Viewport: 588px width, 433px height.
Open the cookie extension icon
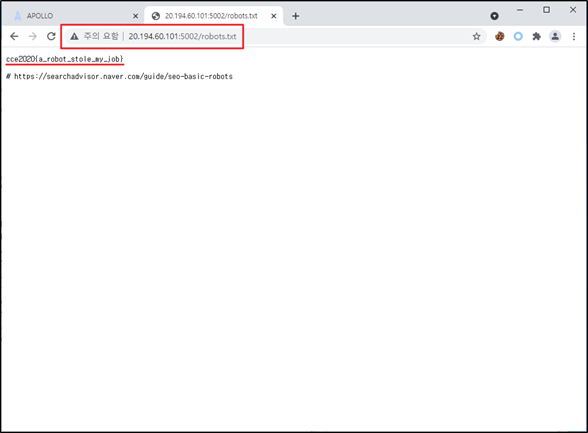(x=500, y=36)
